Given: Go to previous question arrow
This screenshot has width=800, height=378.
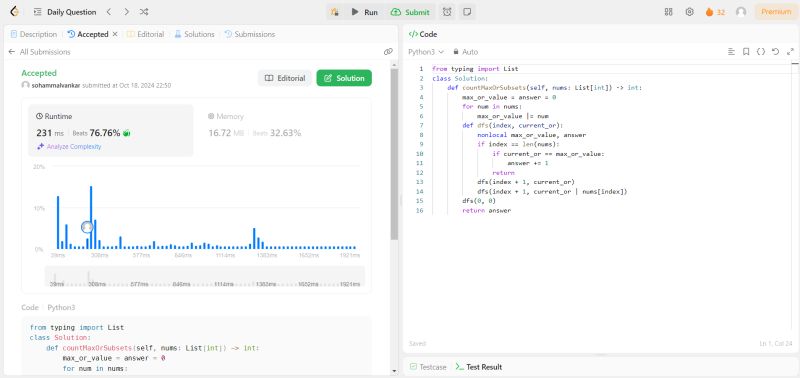Looking at the screenshot, I should click(x=109, y=12).
